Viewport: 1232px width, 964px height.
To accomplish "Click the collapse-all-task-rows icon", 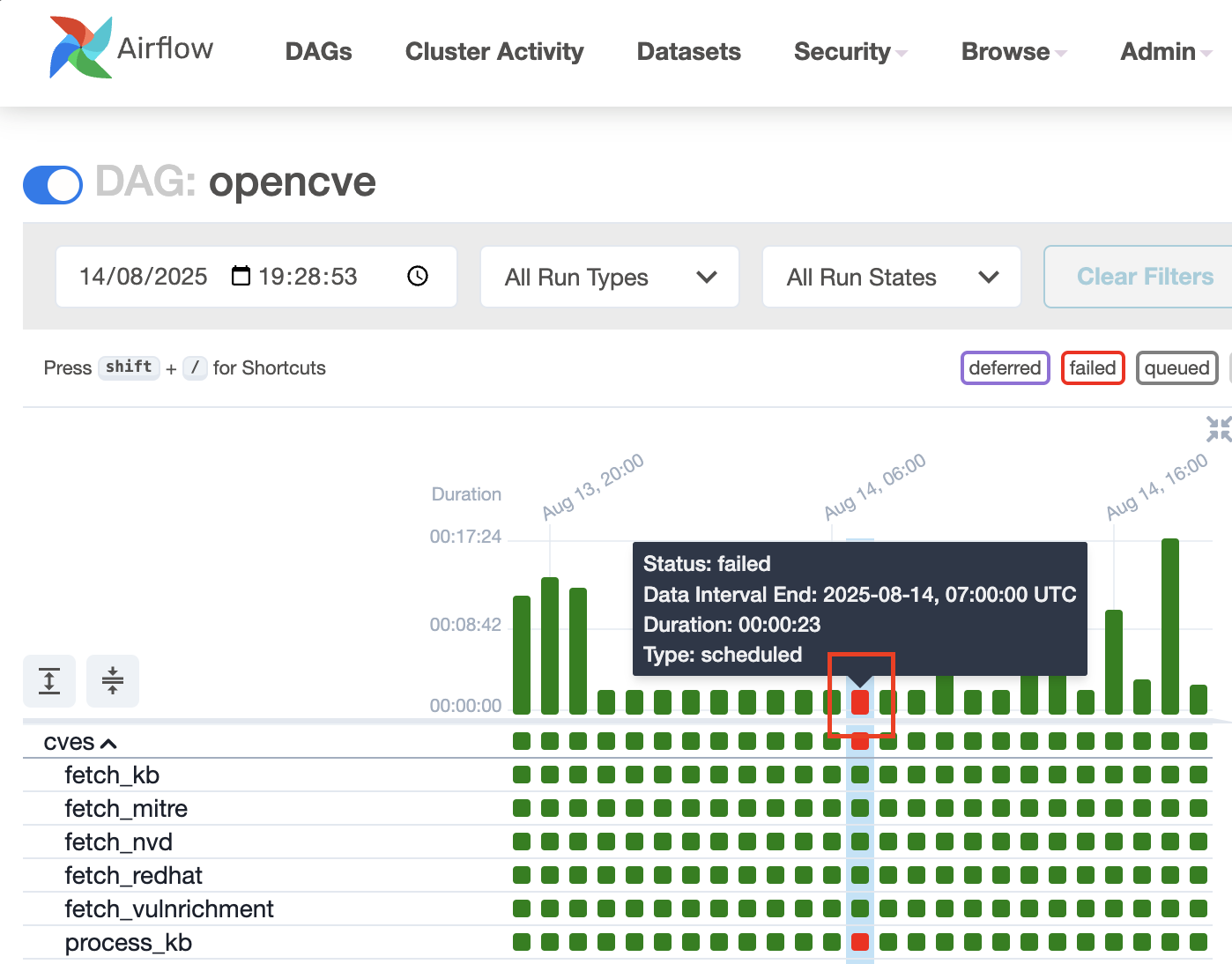I will point(112,680).
